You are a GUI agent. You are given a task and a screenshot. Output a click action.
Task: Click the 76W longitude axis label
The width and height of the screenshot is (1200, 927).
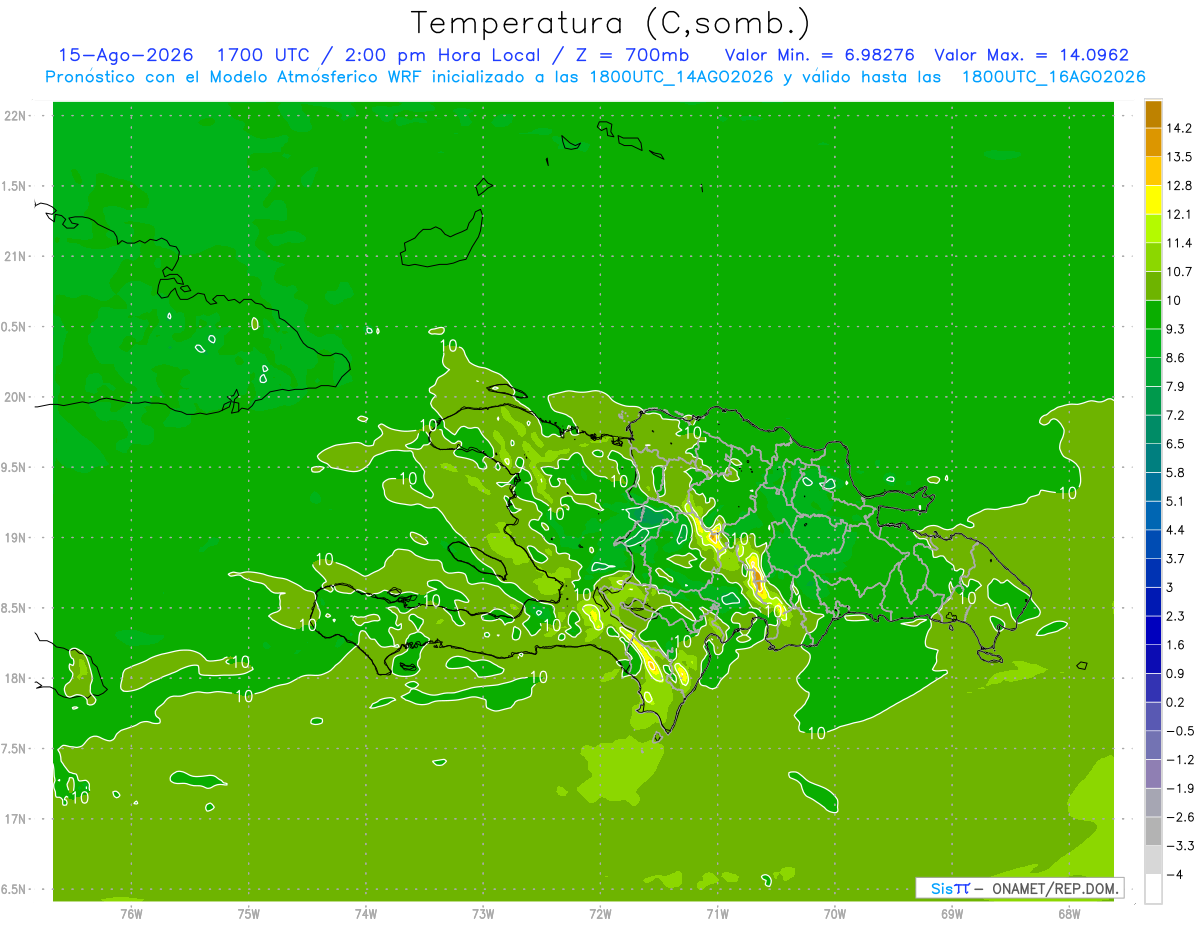pos(131,913)
